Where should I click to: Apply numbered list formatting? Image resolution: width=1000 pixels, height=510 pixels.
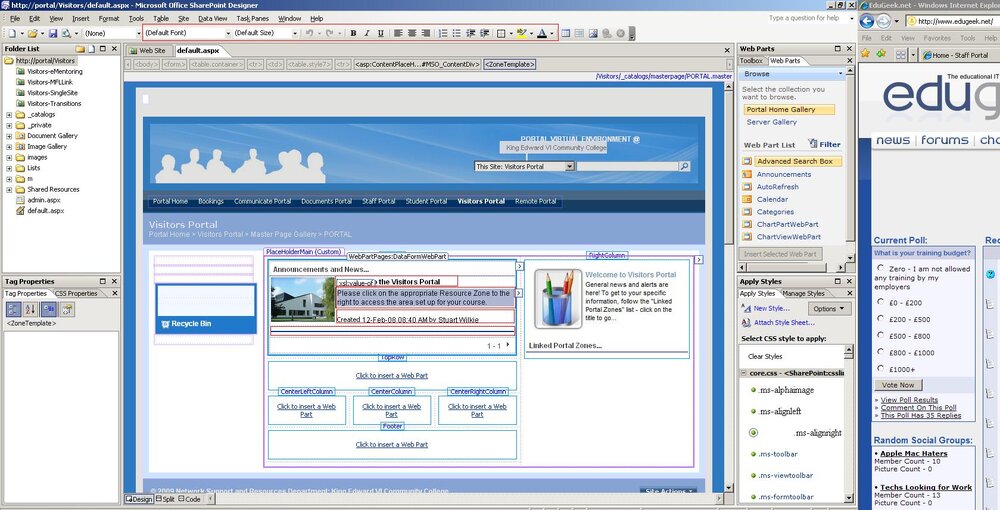(x=443, y=33)
